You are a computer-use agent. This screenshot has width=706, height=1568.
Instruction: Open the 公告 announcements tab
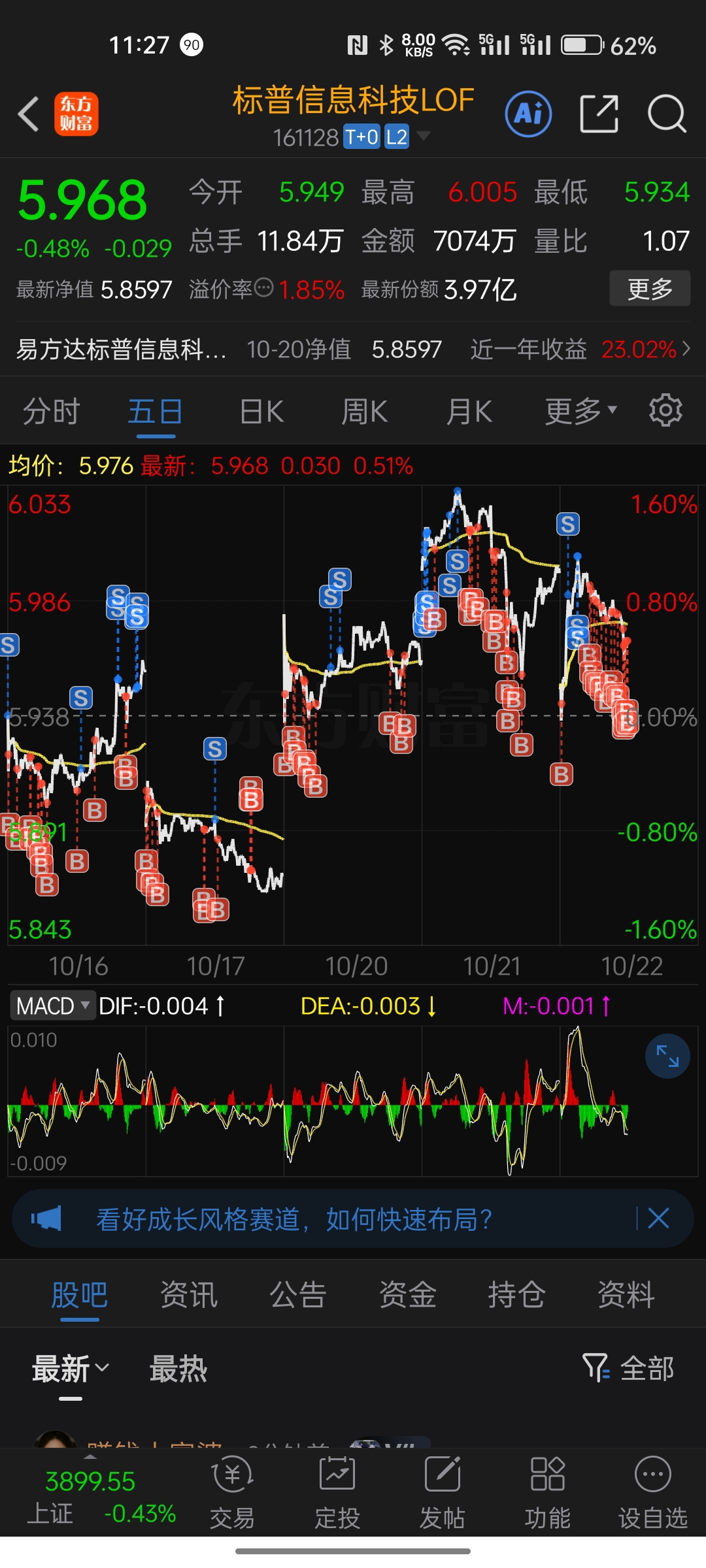[x=298, y=1294]
